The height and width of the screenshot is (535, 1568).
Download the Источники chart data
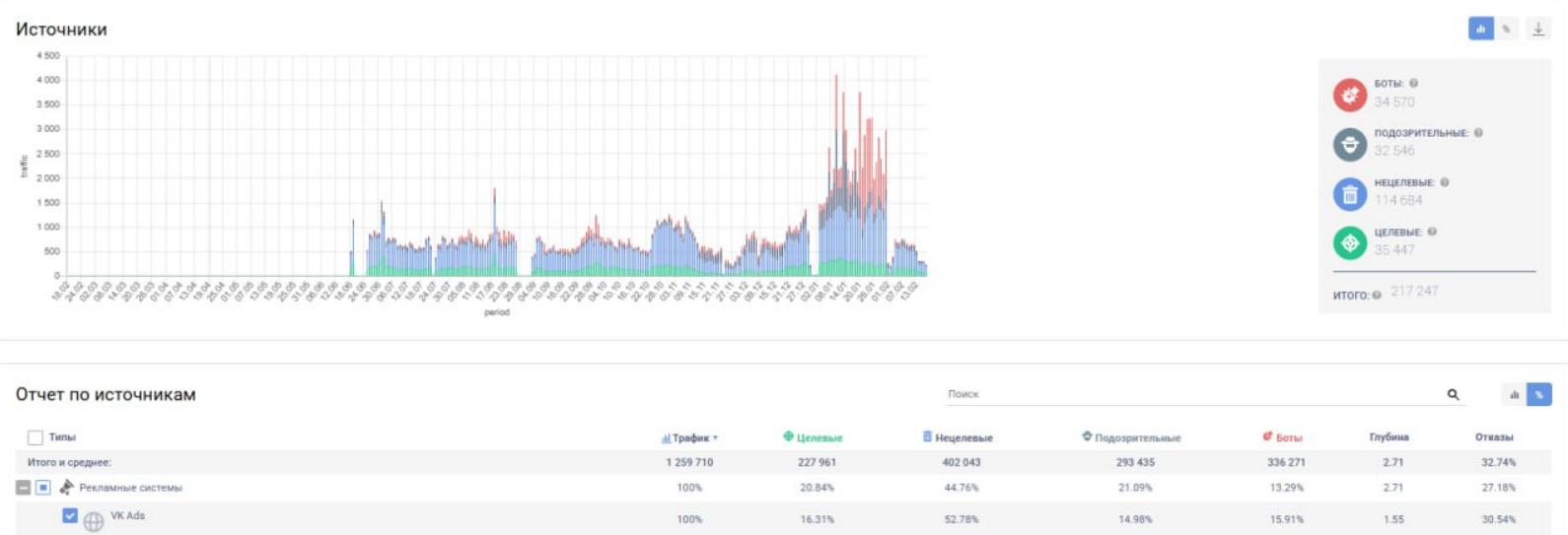1537,29
